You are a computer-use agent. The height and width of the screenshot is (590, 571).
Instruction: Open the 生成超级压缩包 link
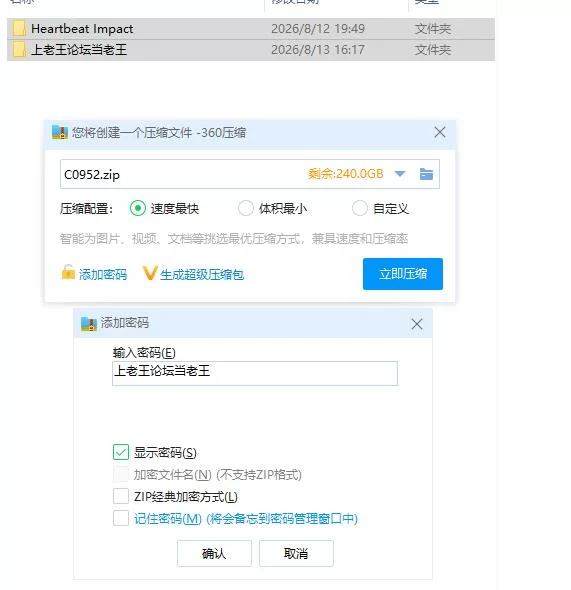click(202, 275)
